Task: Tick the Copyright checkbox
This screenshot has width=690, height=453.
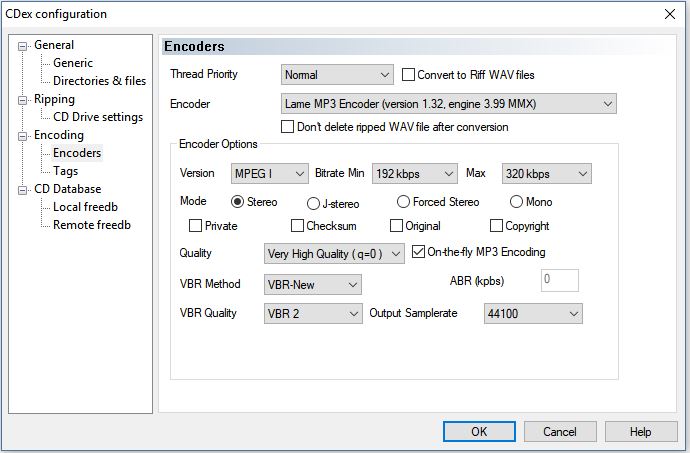Action: tap(497, 226)
